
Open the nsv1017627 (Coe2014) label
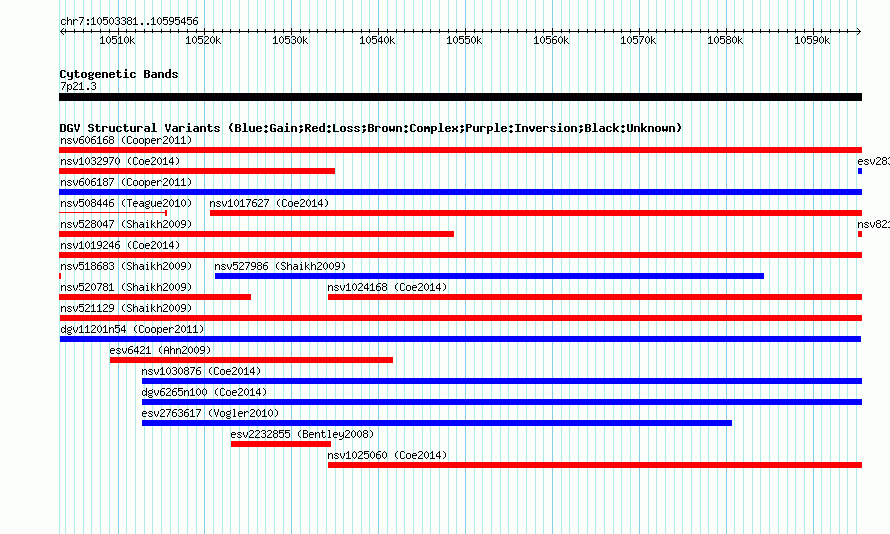pos(269,203)
